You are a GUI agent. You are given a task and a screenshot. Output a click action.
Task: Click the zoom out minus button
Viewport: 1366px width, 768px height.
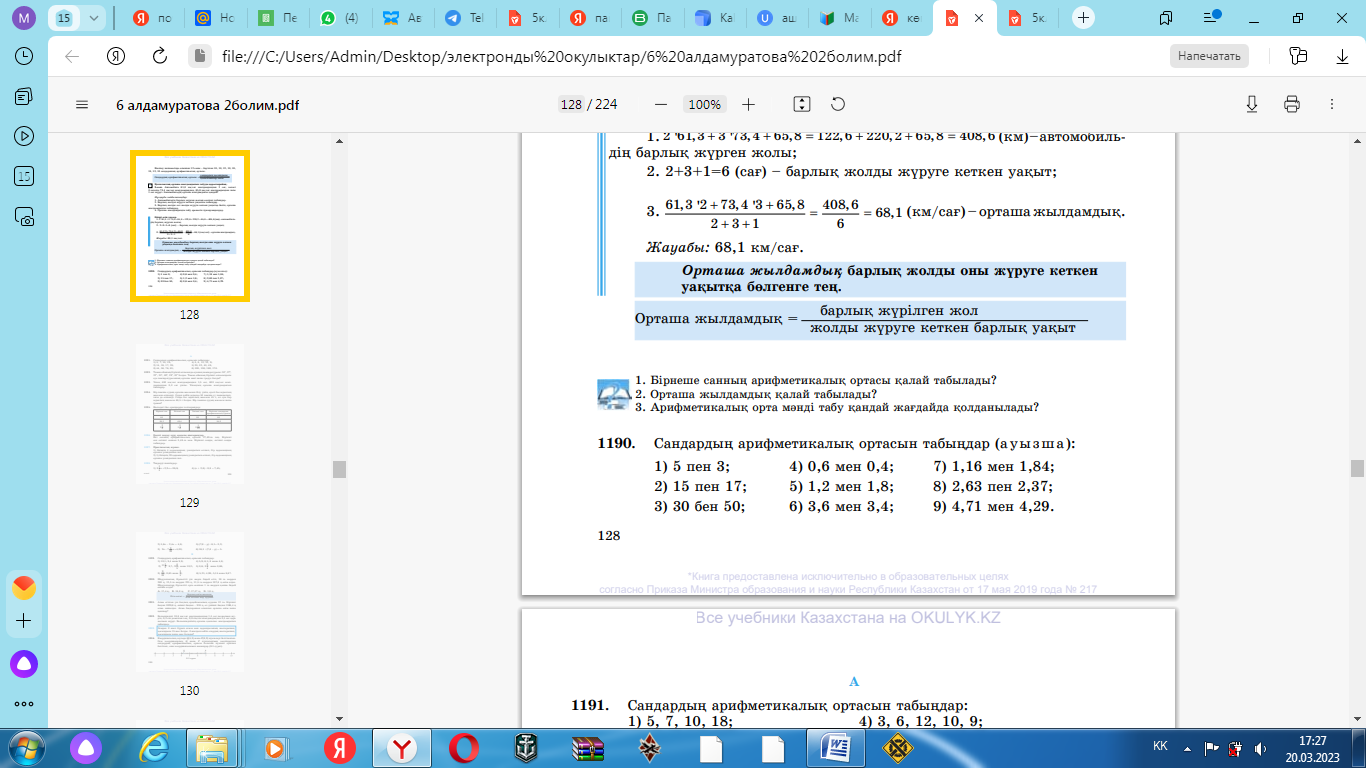pos(660,104)
